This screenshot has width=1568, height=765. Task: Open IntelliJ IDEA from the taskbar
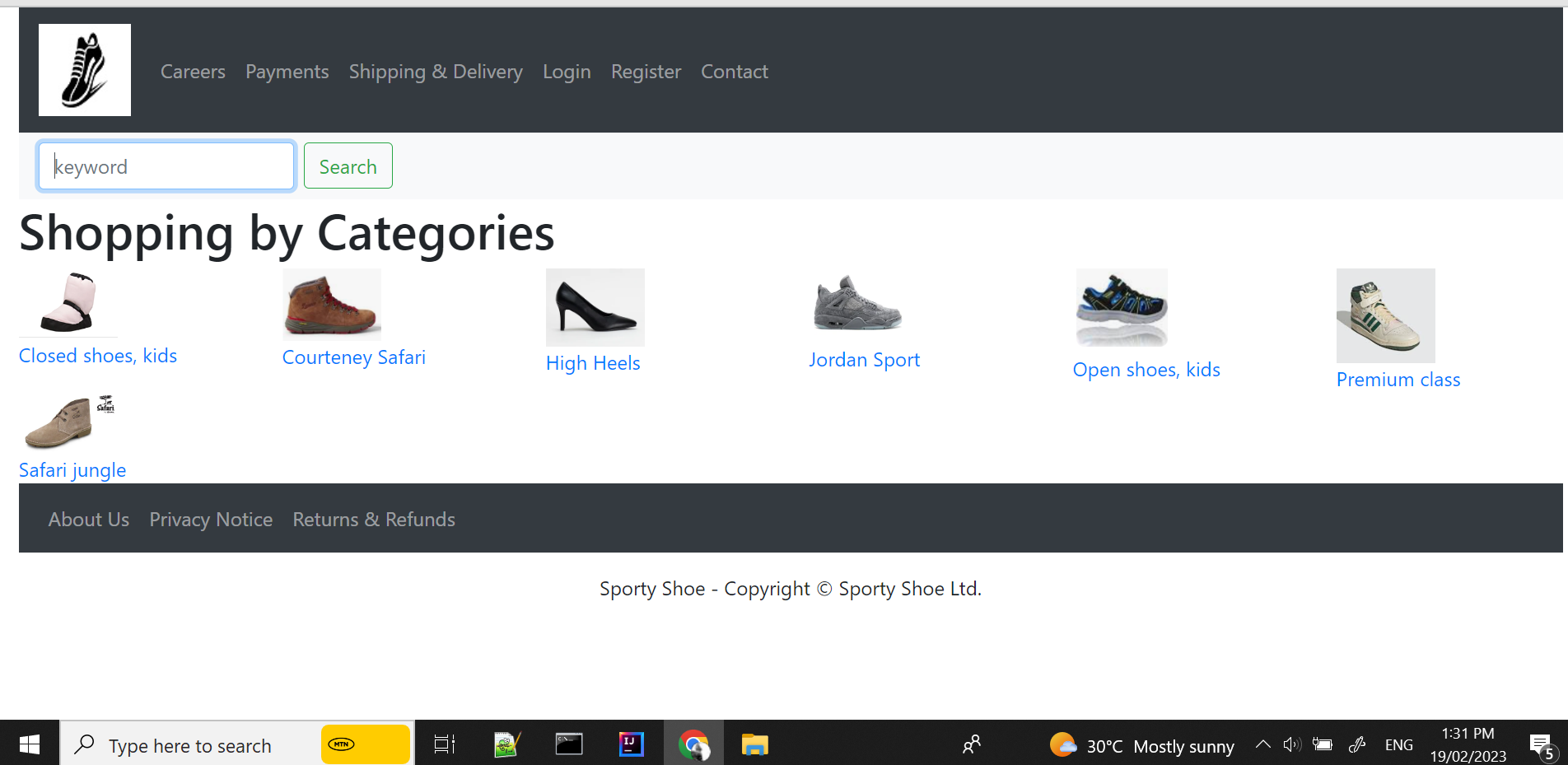coord(630,744)
